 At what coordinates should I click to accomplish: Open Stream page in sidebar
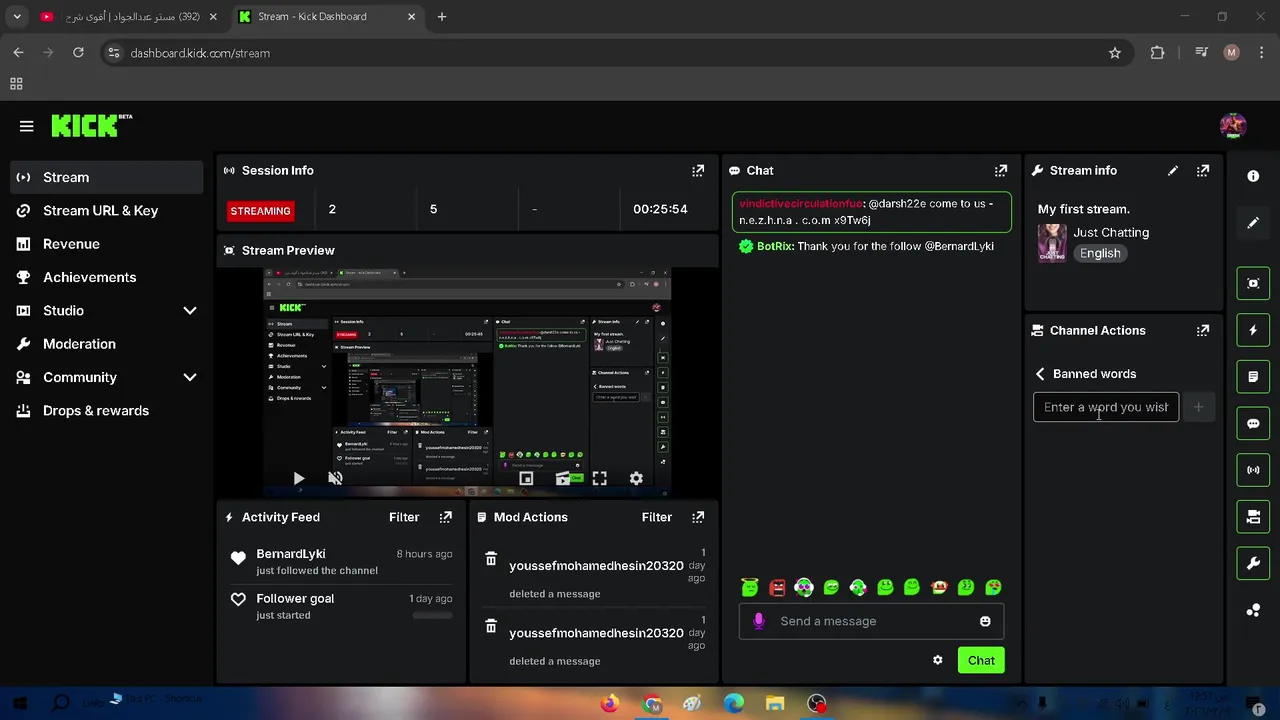[x=106, y=178]
